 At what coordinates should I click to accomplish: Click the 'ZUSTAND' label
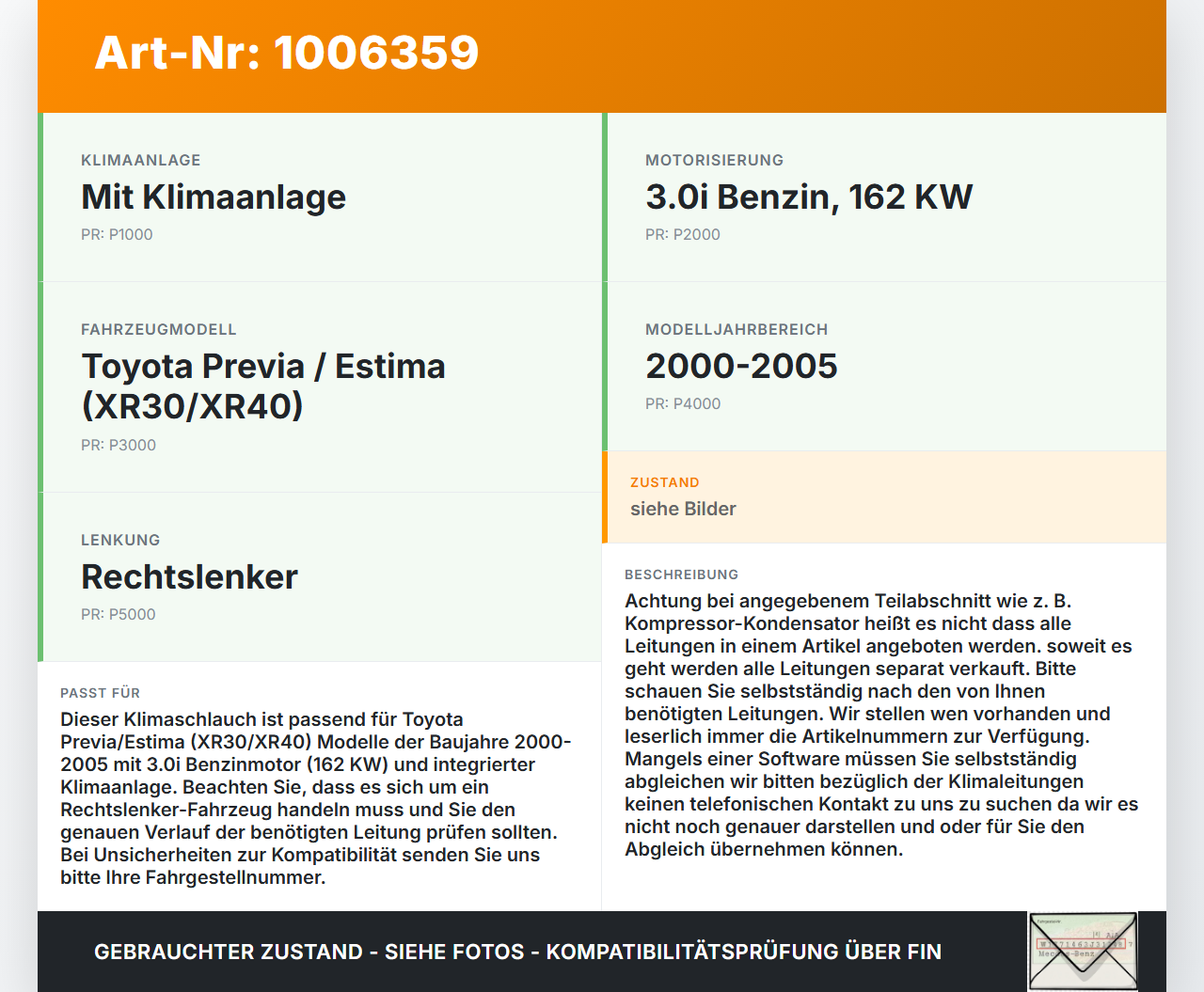[x=665, y=482]
